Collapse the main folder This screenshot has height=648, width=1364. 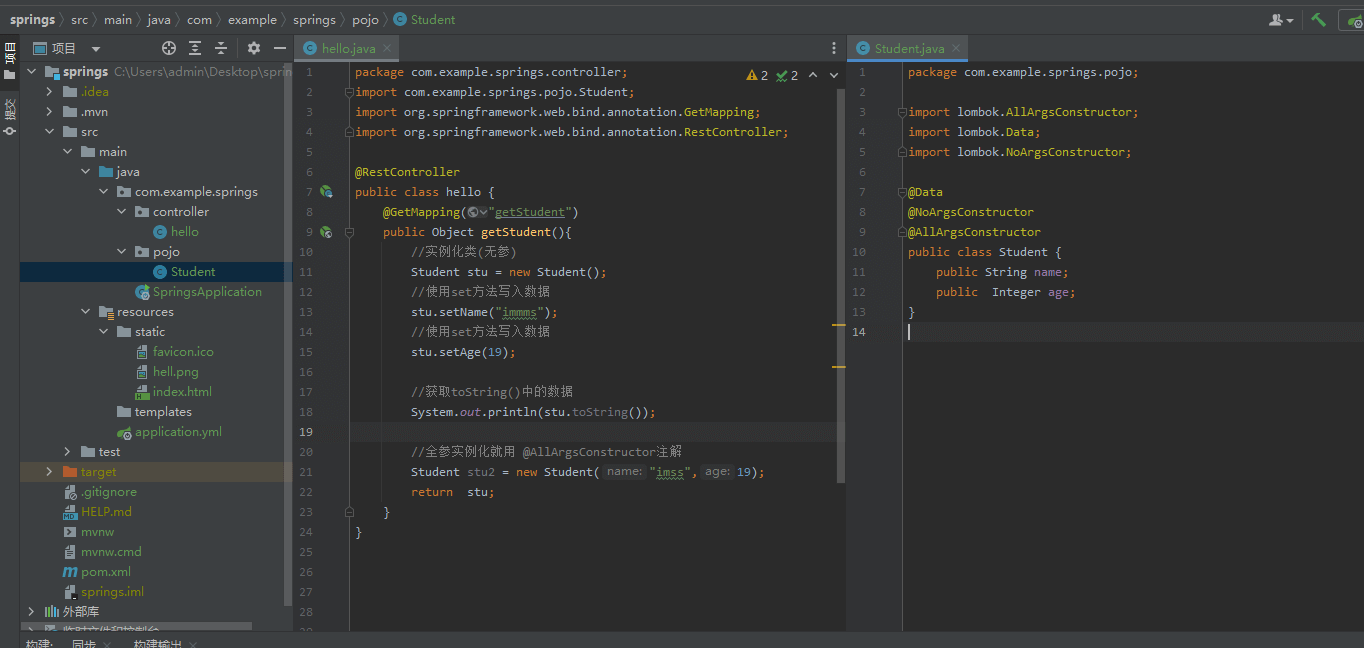[67, 152]
